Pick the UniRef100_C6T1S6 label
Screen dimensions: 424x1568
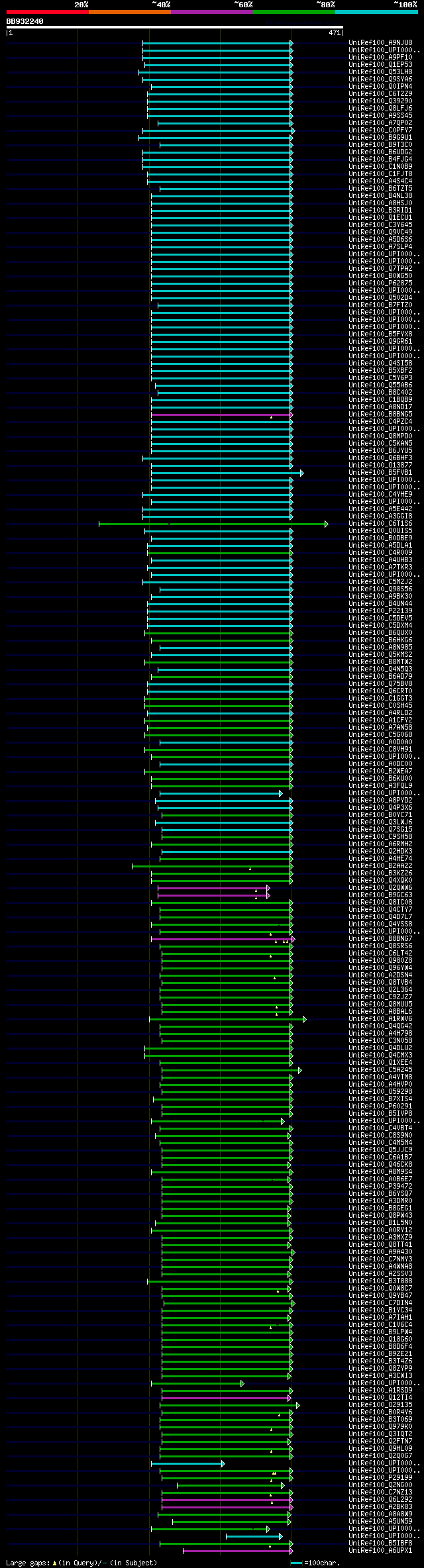pos(380,524)
